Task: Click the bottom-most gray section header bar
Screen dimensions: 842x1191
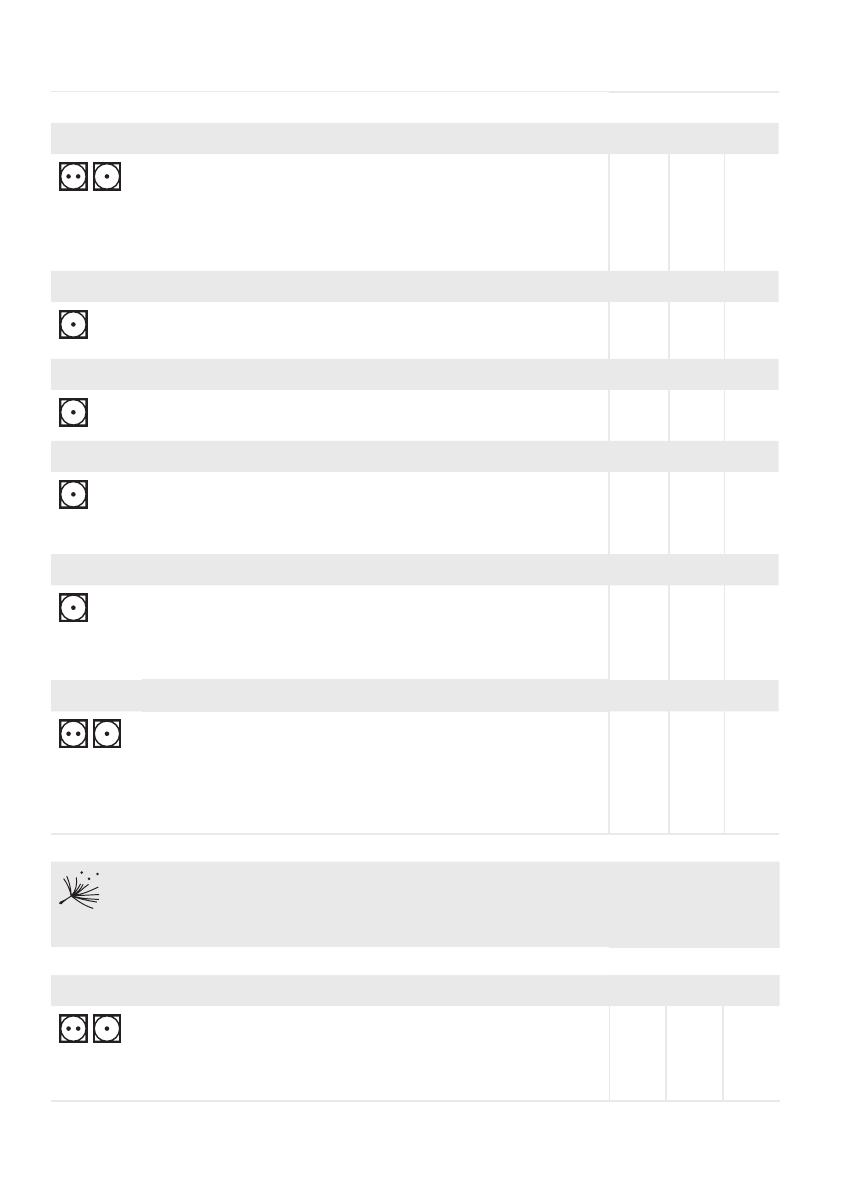Action: pyautogui.click(x=414, y=990)
